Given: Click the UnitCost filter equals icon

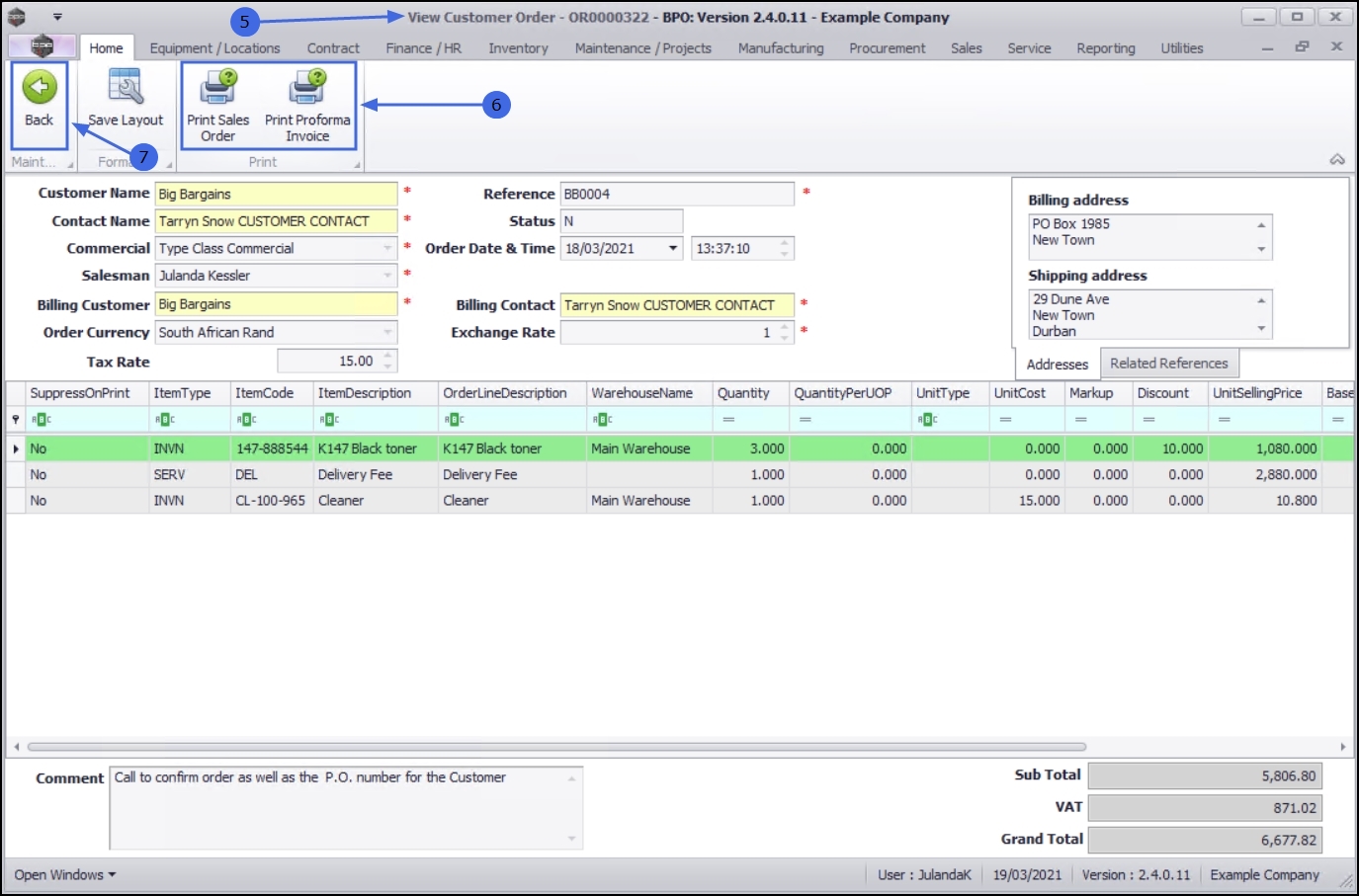Looking at the screenshot, I should point(1005,420).
